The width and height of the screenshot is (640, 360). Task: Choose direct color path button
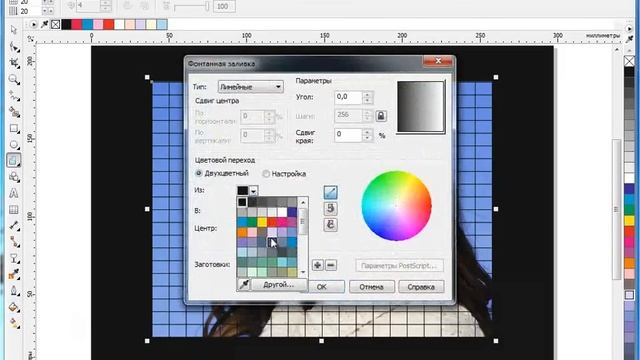coord(330,193)
